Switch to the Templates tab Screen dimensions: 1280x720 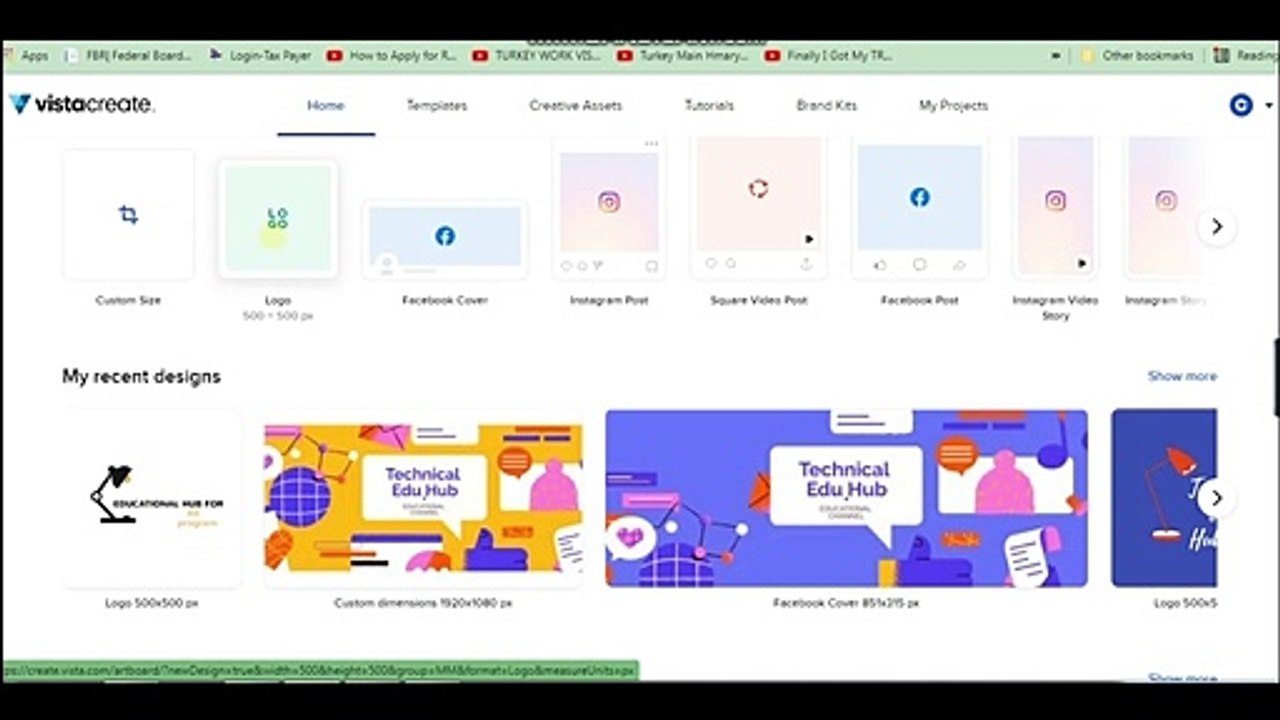[x=437, y=105]
